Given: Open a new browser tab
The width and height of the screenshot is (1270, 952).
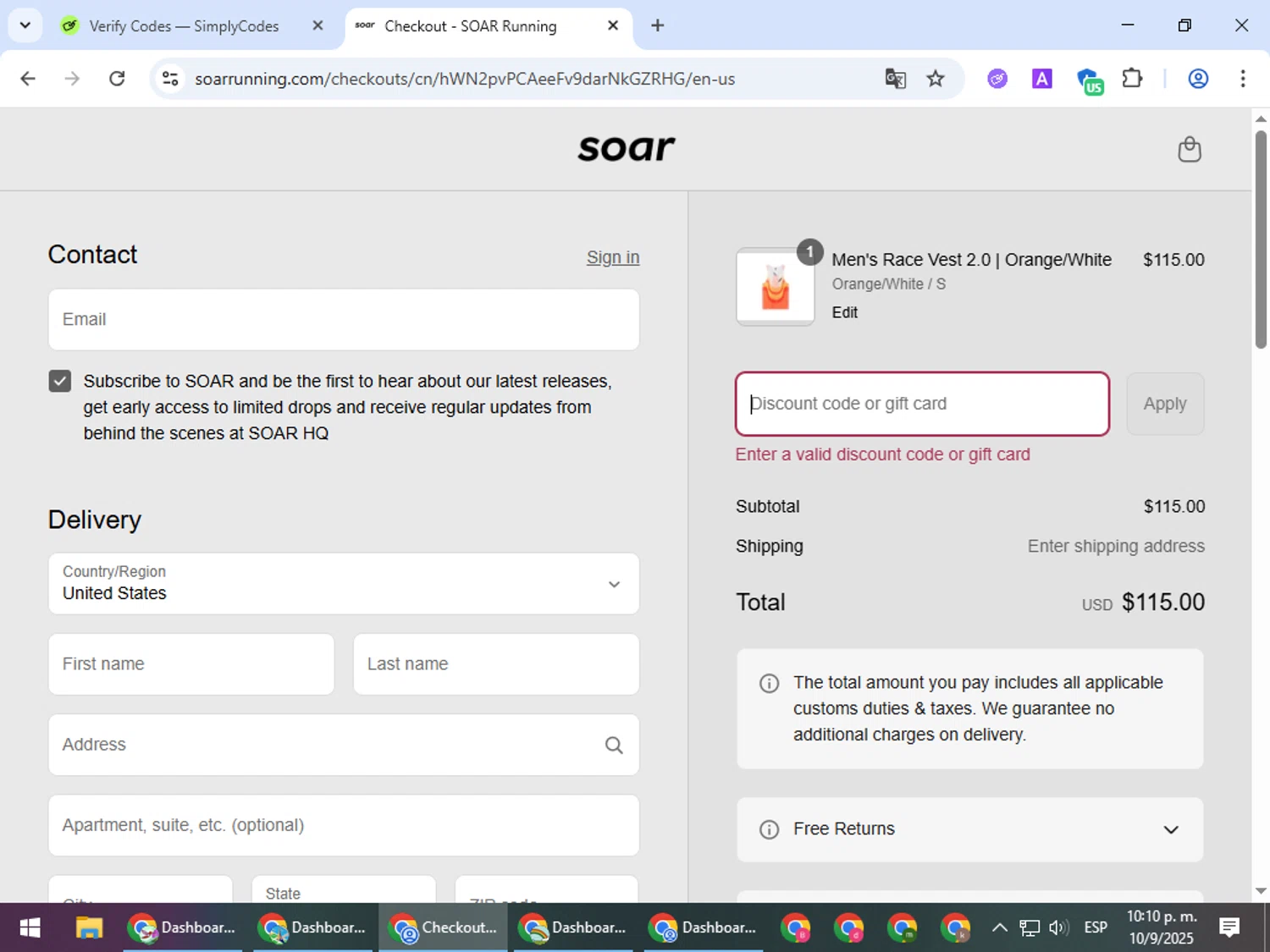Looking at the screenshot, I should coord(657,25).
